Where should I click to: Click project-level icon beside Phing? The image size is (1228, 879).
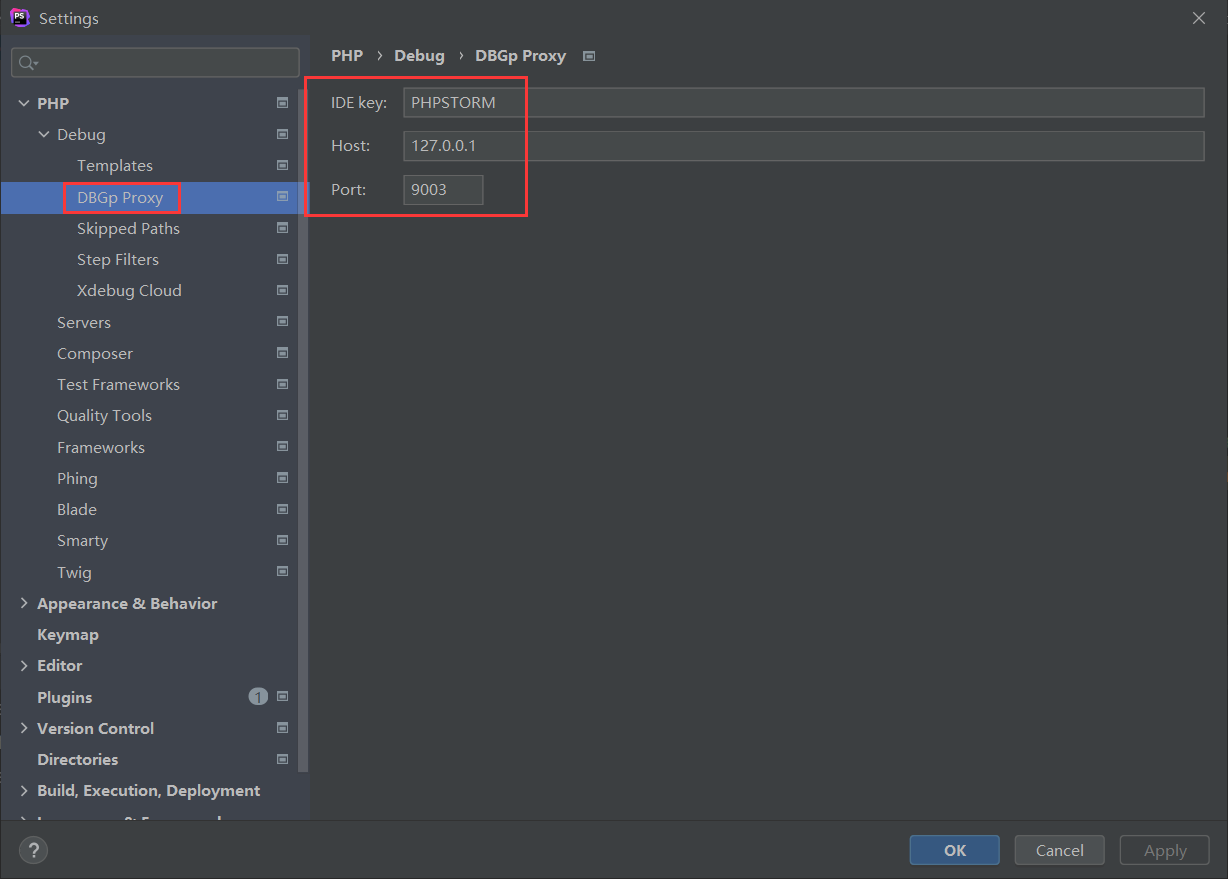coord(282,478)
